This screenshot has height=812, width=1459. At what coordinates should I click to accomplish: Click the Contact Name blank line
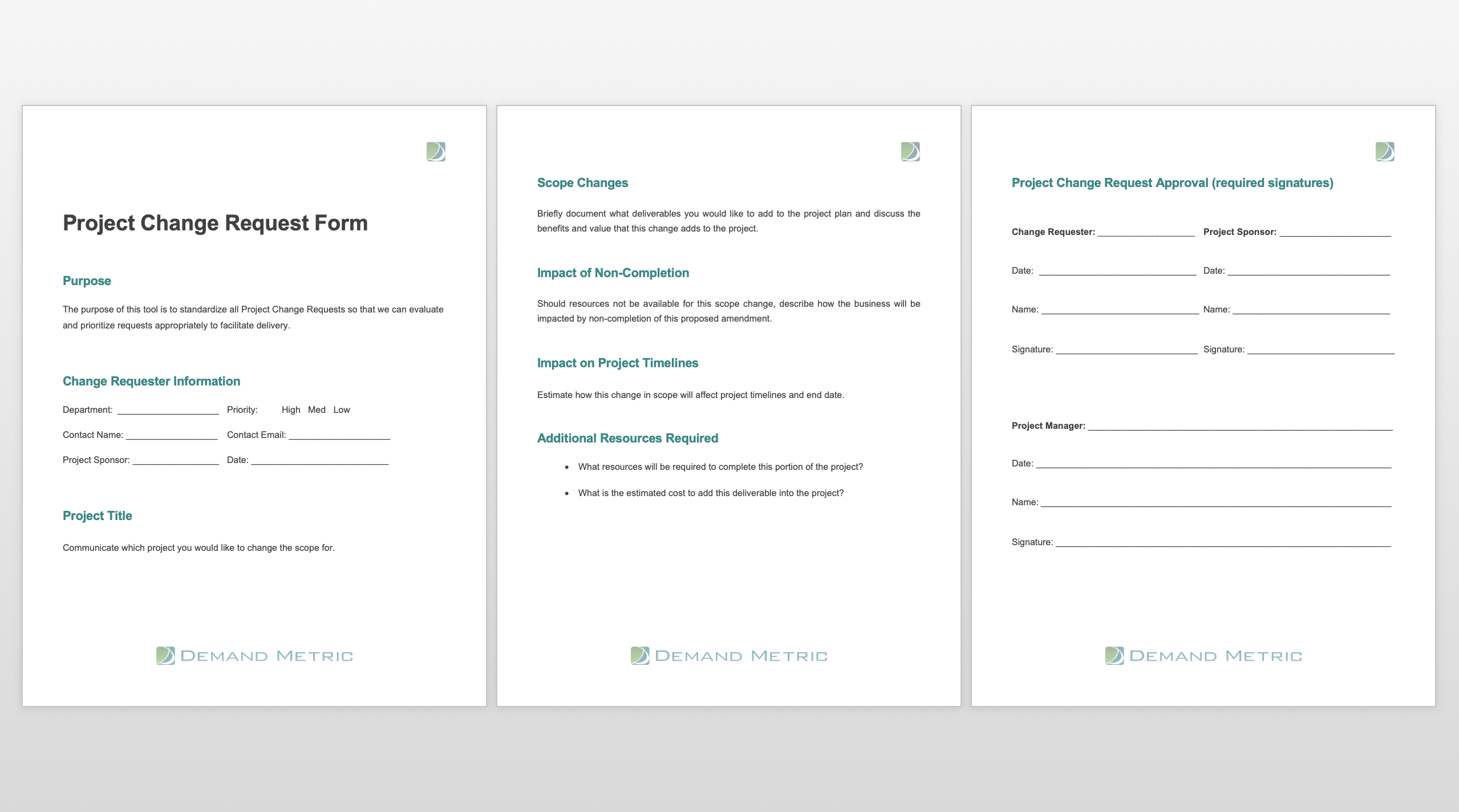[172, 436]
